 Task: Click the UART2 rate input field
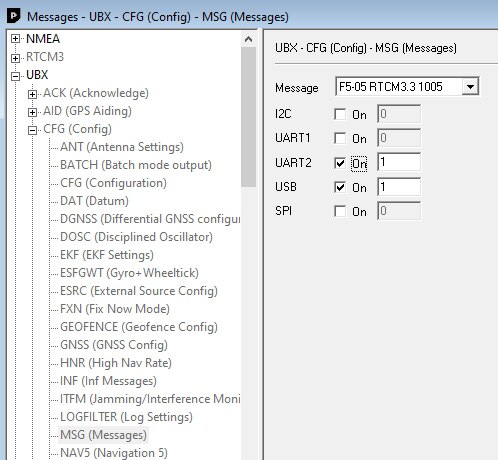point(399,162)
